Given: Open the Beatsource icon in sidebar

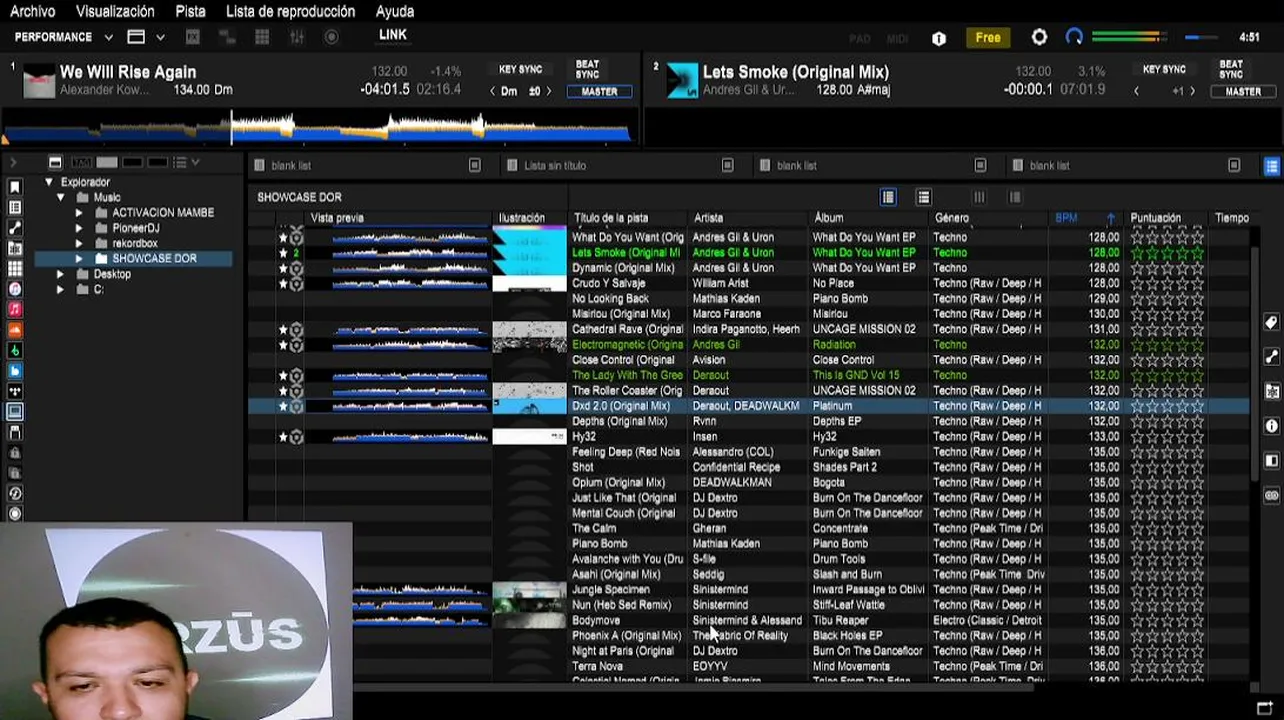Looking at the screenshot, I should [x=15, y=371].
